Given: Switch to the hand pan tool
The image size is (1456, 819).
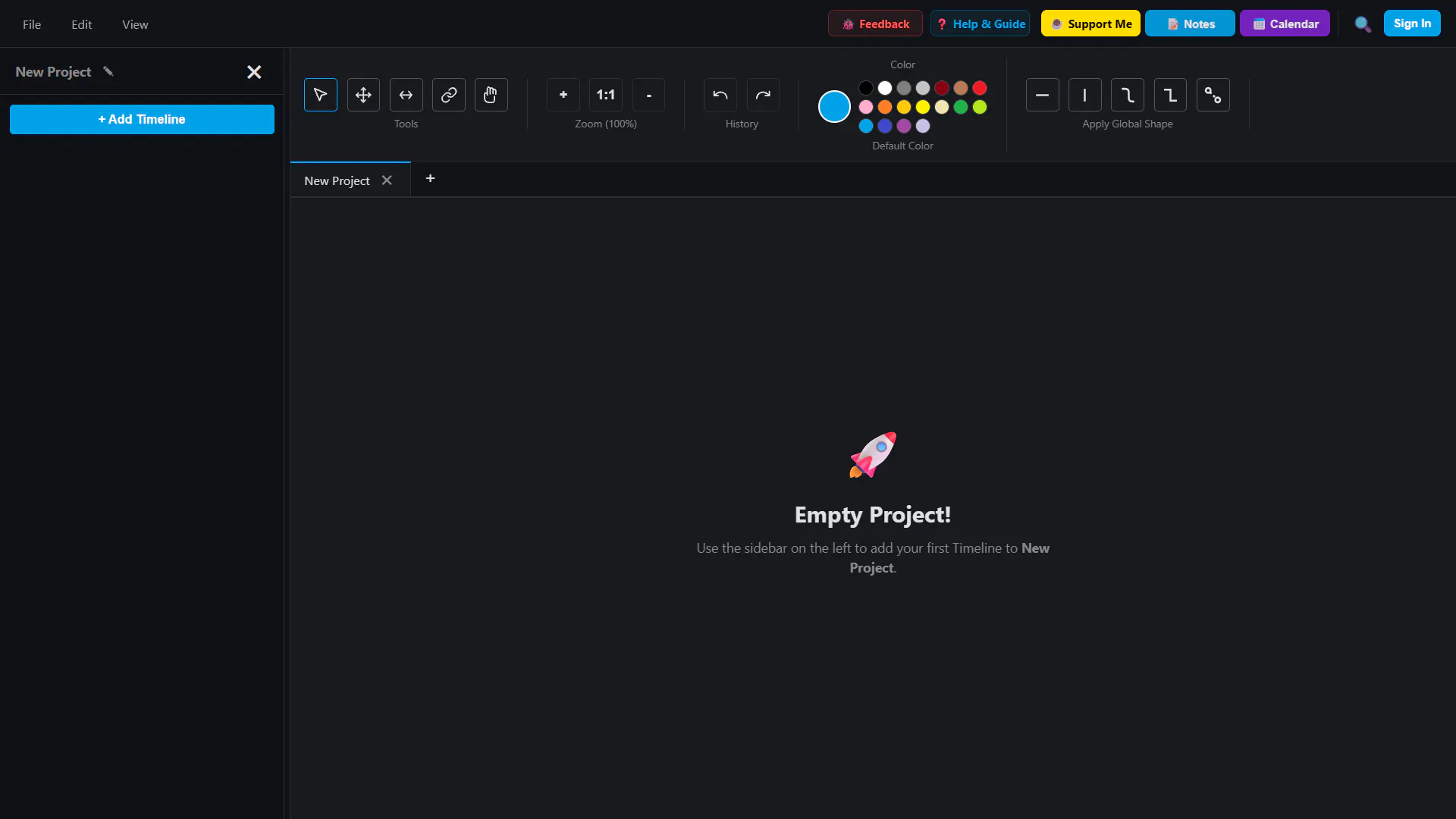Looking at the screenshot, I should click(x=491, y=95).
